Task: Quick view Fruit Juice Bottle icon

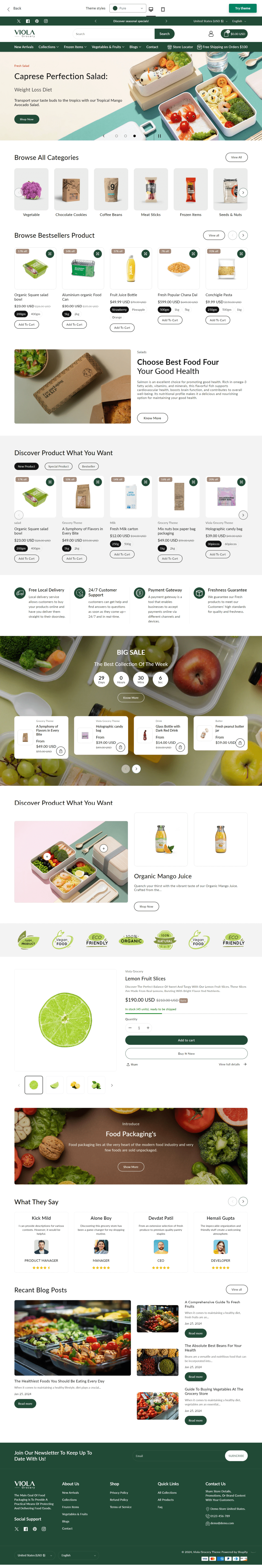Action: [x=145, y=254]
